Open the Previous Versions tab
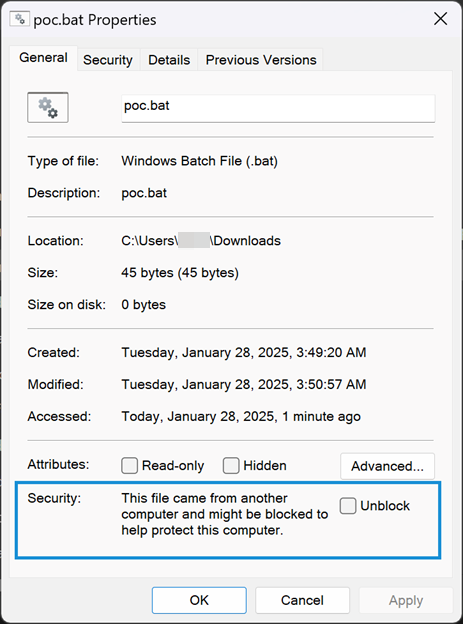 click(x=261, y=60)
